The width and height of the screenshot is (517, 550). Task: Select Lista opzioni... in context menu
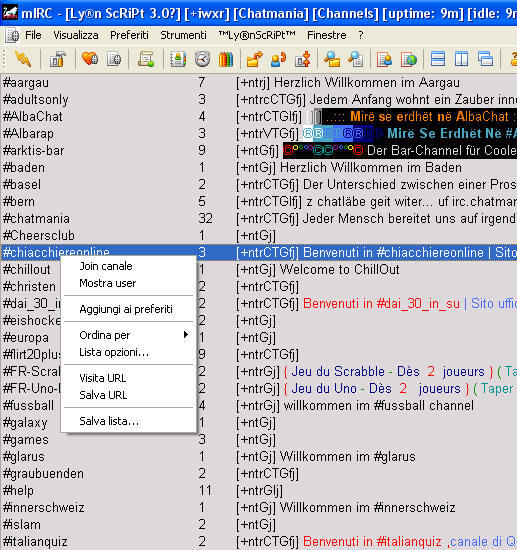(114, 352)
